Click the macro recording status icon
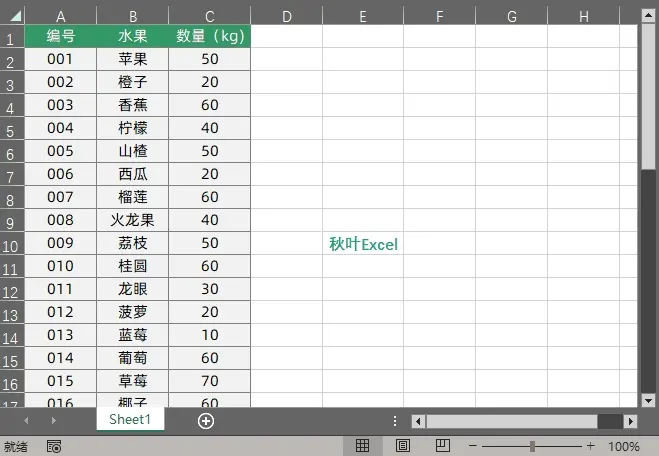Image resolution: width=659 pixels, height=456 pixels. point(54,446)
